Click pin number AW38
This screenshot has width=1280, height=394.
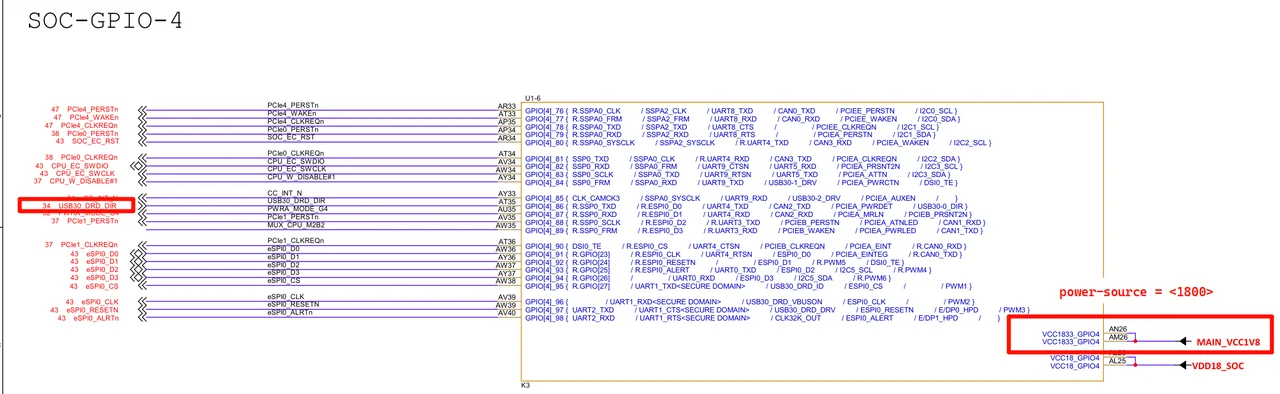tap(507, 282)
